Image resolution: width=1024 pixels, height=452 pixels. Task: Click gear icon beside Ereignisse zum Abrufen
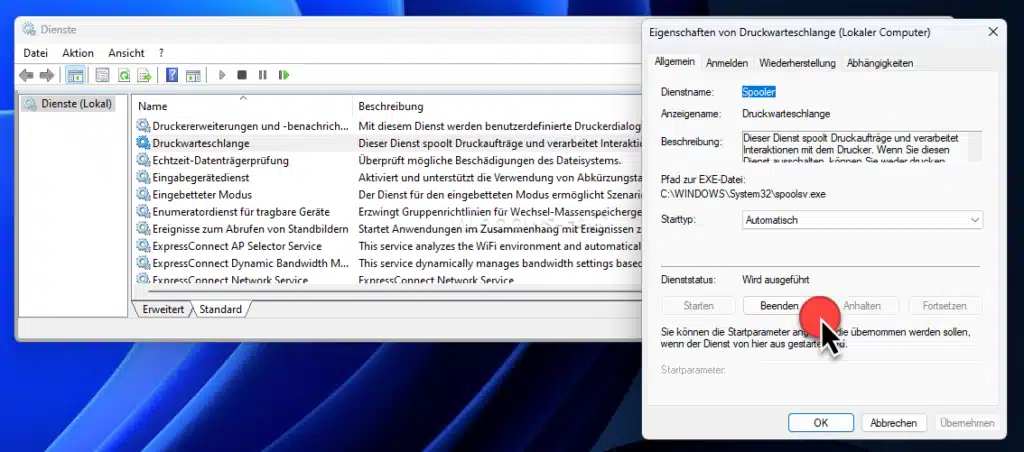point(143,229)
